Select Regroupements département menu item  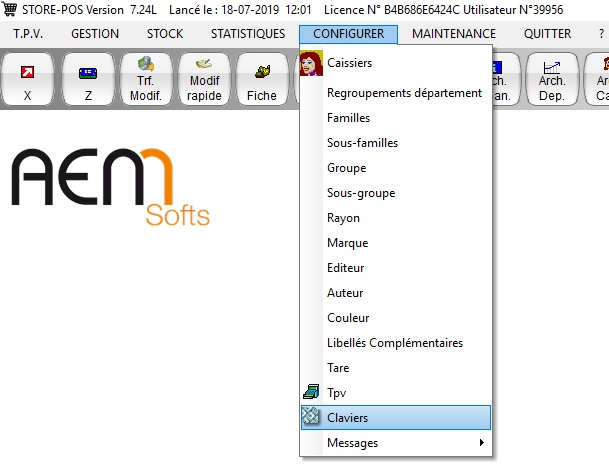[x=404, y=93]
